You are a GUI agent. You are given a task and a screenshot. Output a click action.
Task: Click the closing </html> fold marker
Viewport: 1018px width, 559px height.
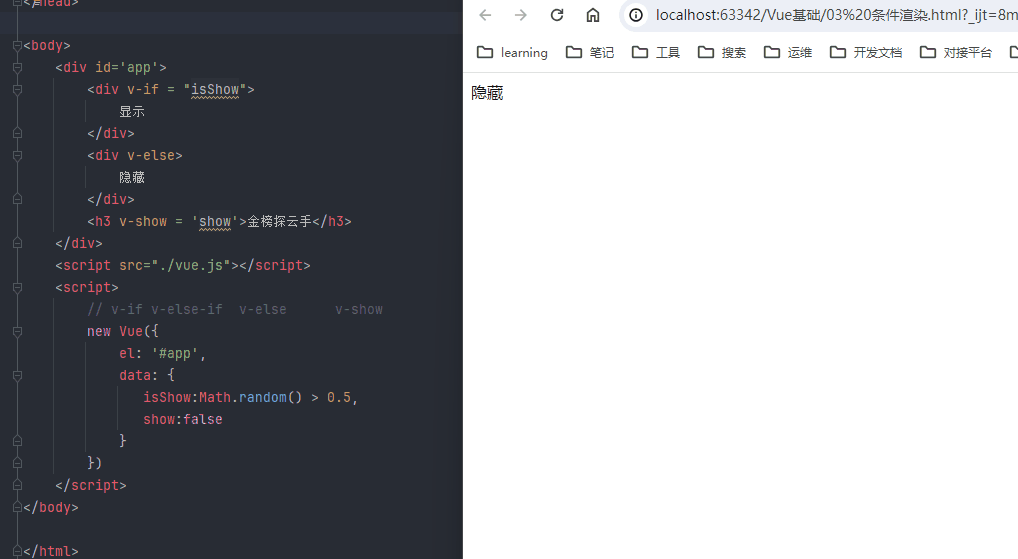coord(18,551)
